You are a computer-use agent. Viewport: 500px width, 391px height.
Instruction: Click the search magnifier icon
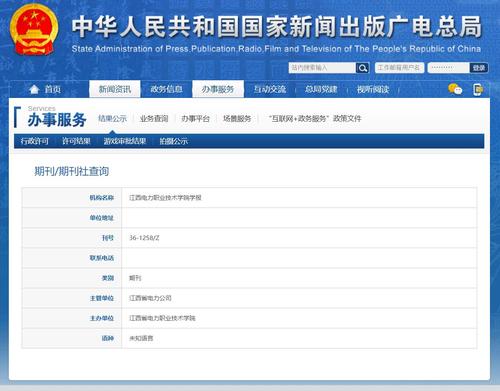pos(363,68)
